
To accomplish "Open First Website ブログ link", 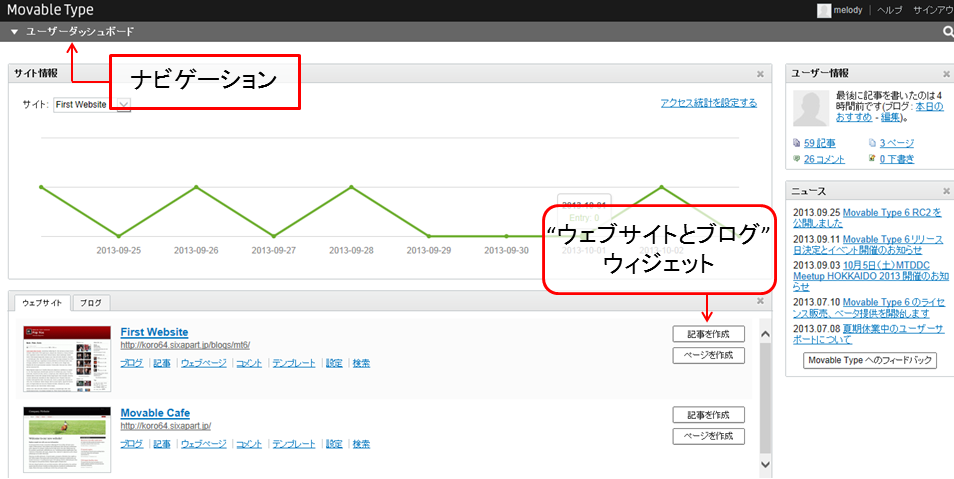I will [132, 363].
